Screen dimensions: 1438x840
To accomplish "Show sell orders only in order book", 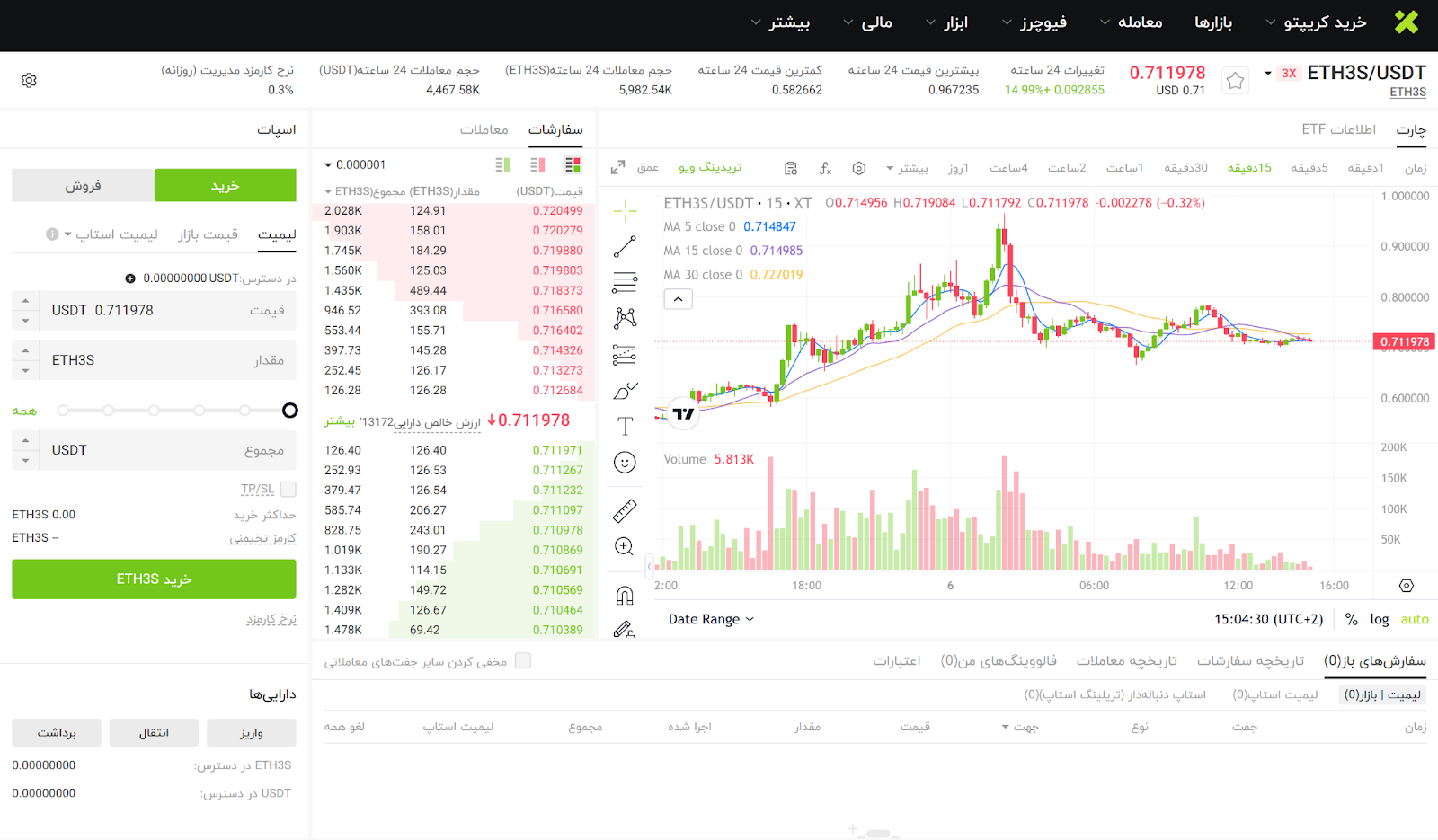I will (x=537, y=164).
